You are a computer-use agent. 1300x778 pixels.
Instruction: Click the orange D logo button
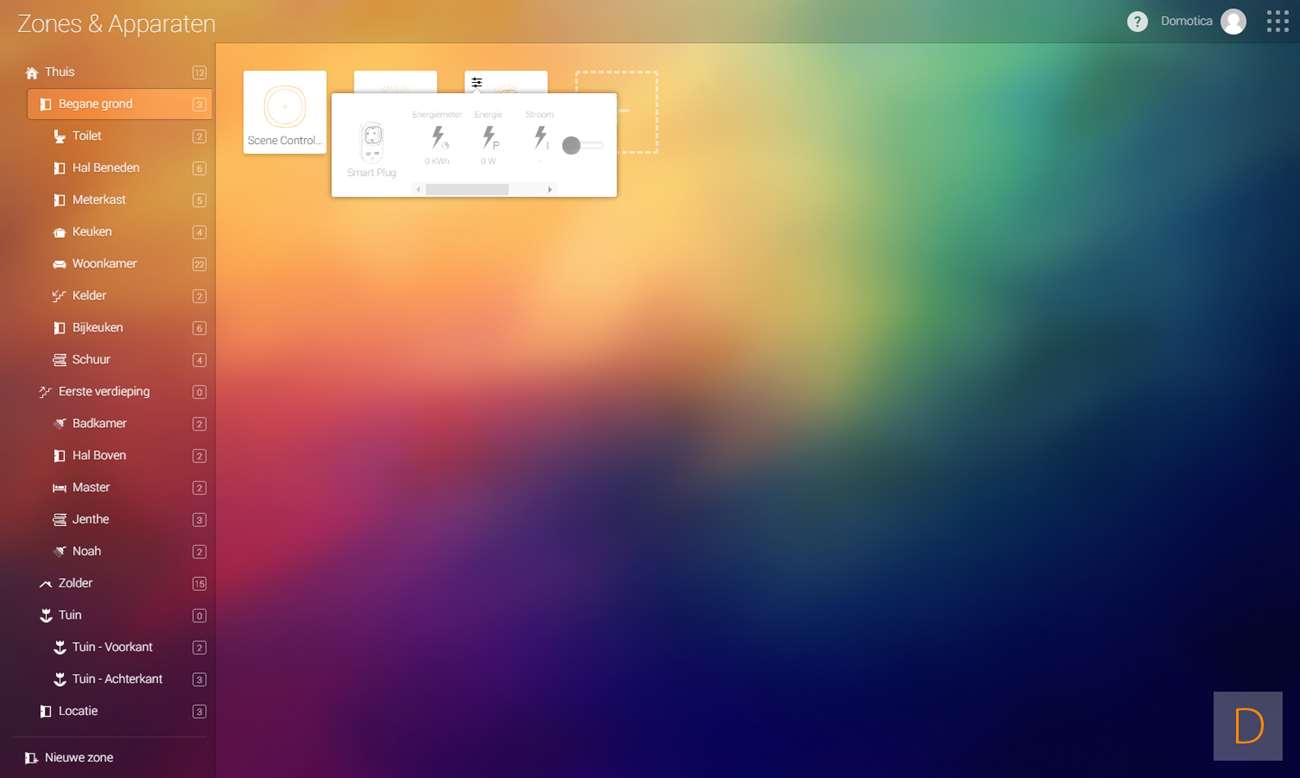(x=1248, y=726)
